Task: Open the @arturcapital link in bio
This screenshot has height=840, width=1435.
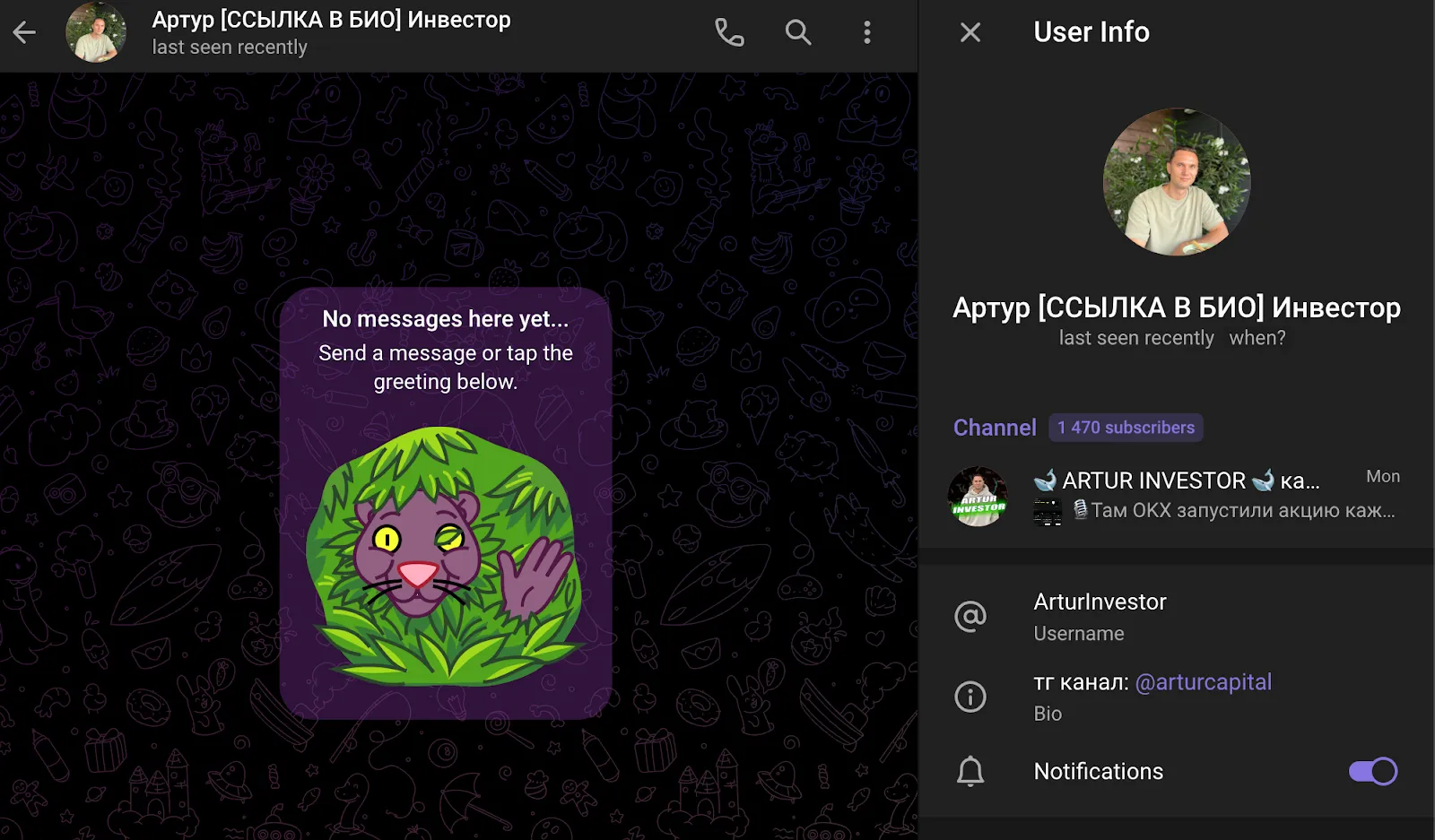Action: 1203,682
